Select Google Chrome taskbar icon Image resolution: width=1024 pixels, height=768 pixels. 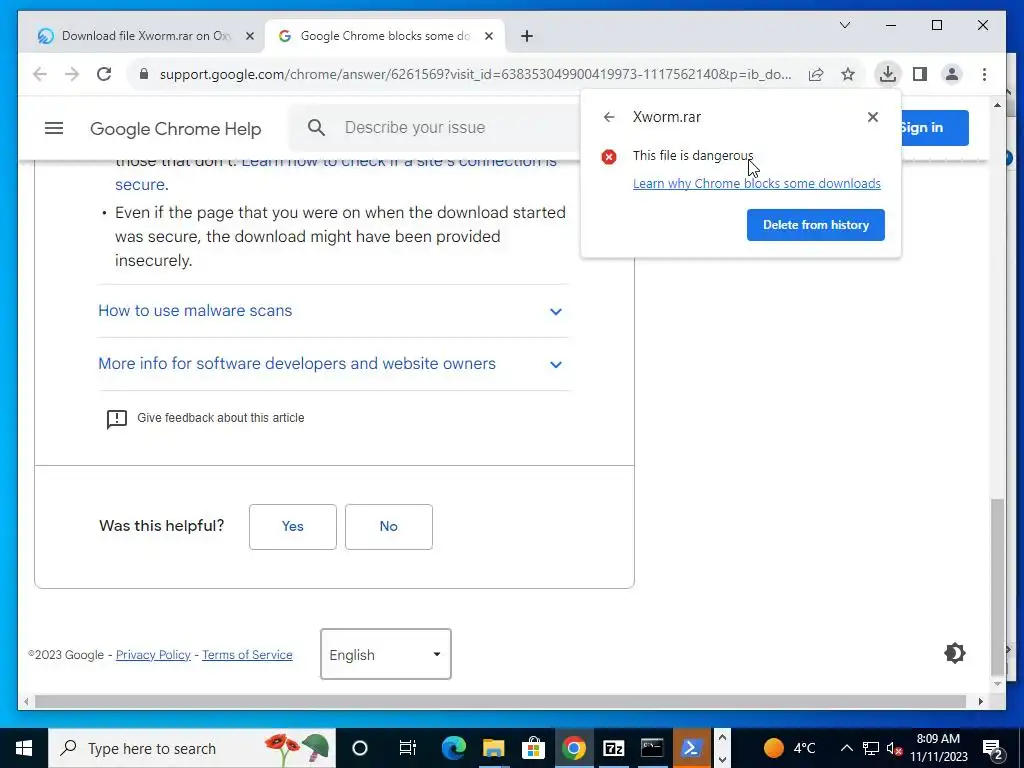click(573, 748)
